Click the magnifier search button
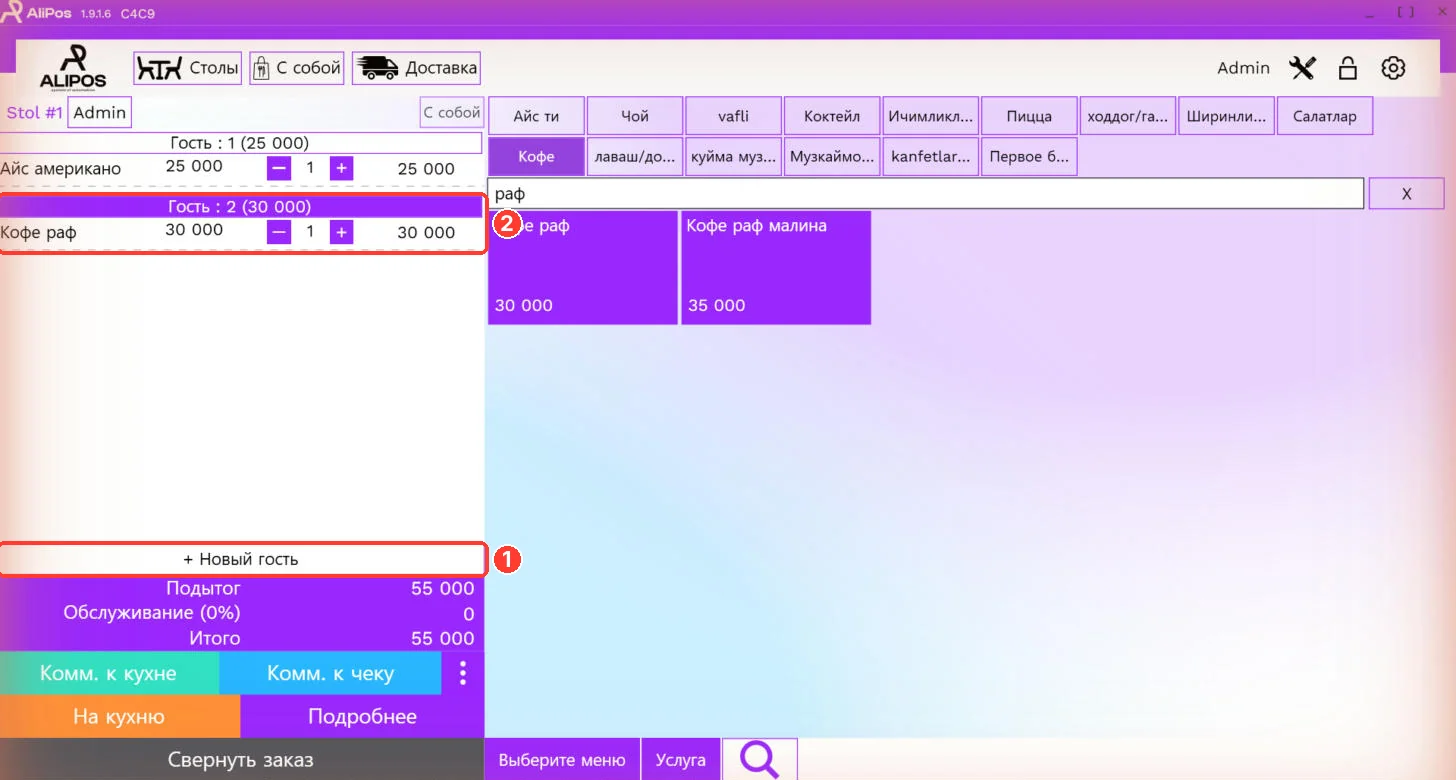Image resolution: width=1456 pixels, height=780 pixels. (760, 760)
